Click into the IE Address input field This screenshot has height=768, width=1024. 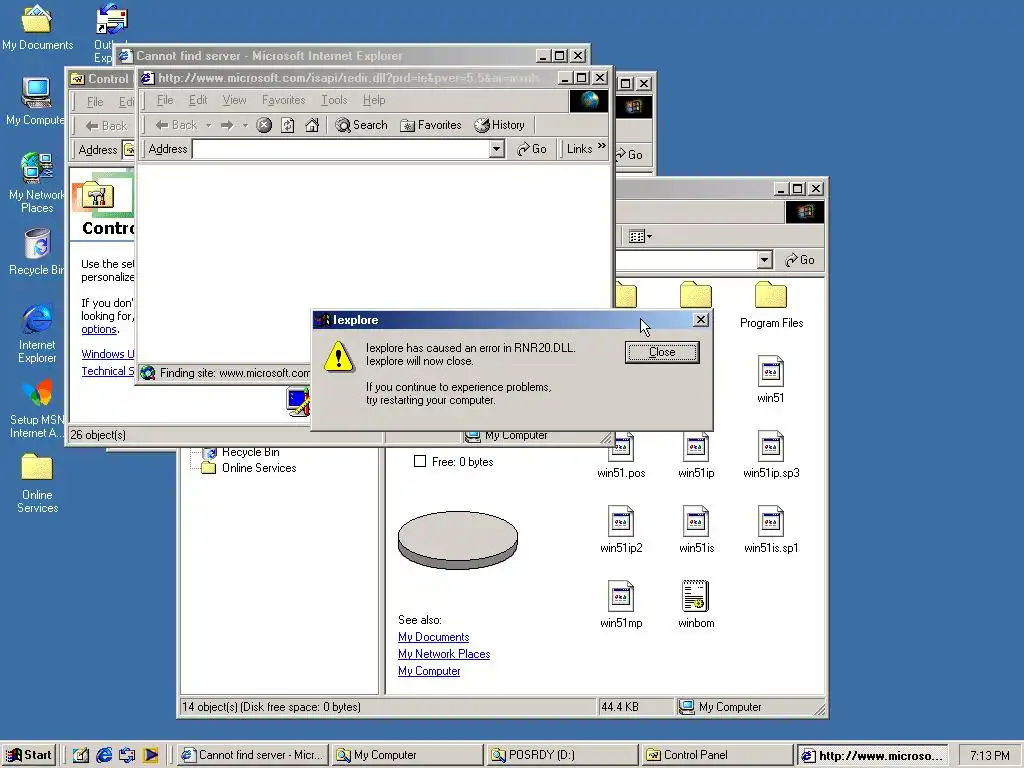341,150
